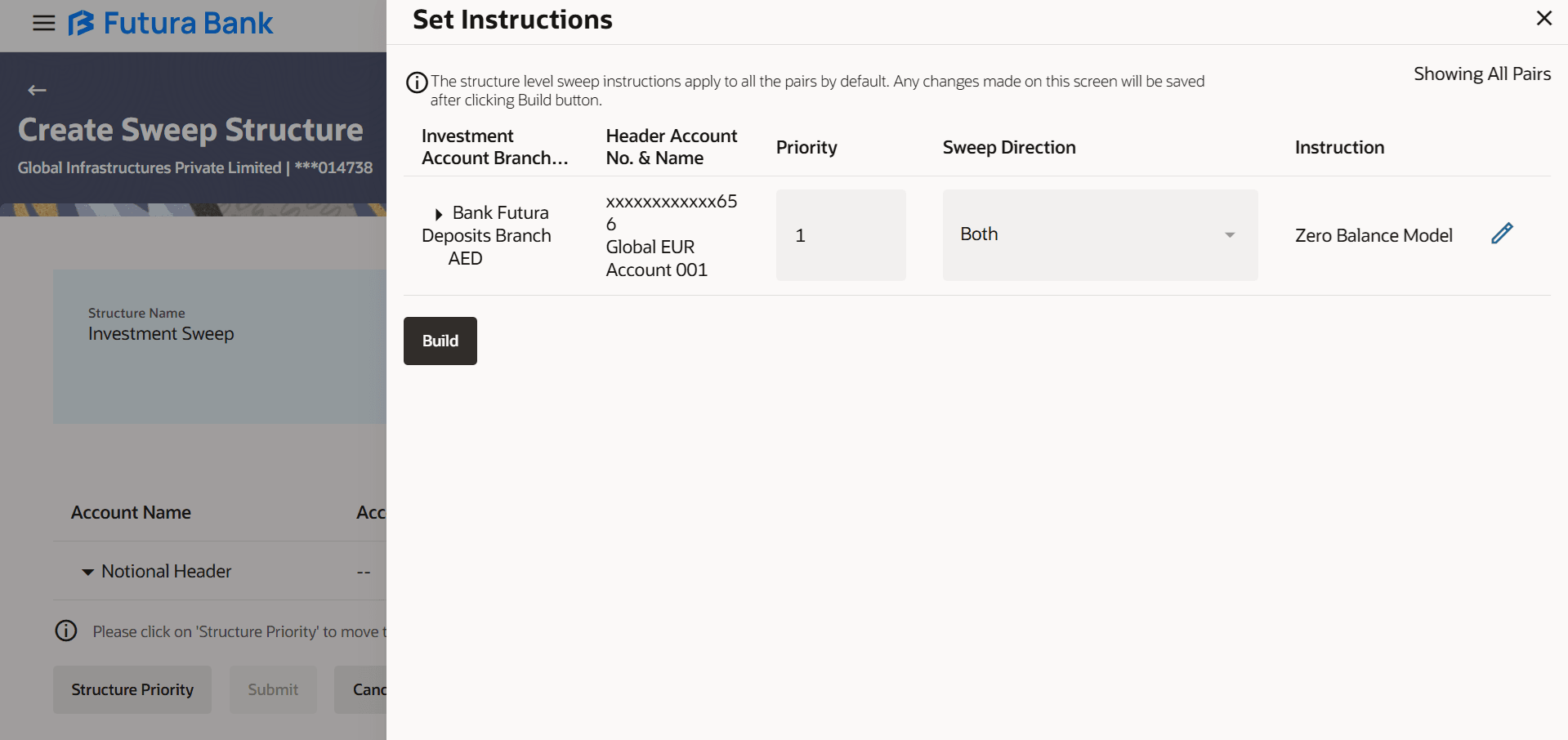
Task: Focus the Priority input field
Action: coord(840,235)
